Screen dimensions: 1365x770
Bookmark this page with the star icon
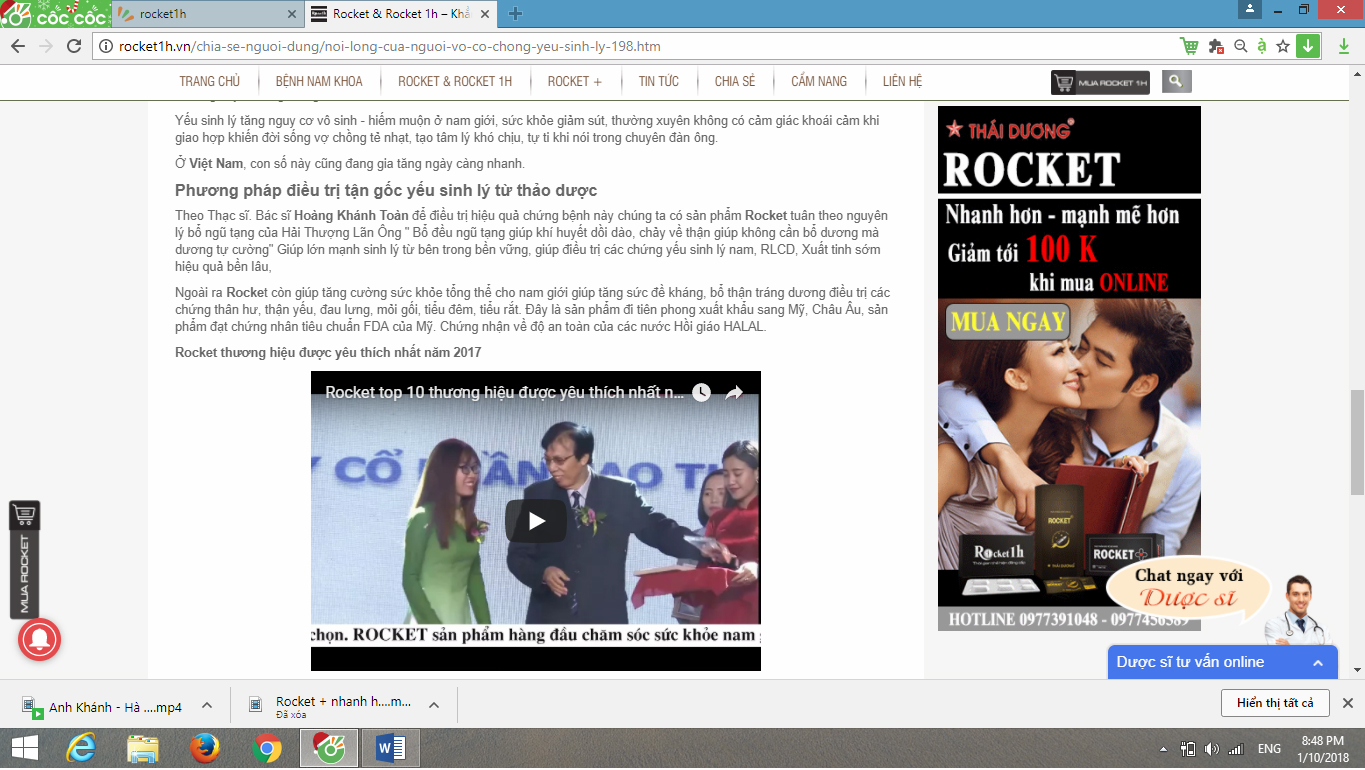coord(1283,46)
